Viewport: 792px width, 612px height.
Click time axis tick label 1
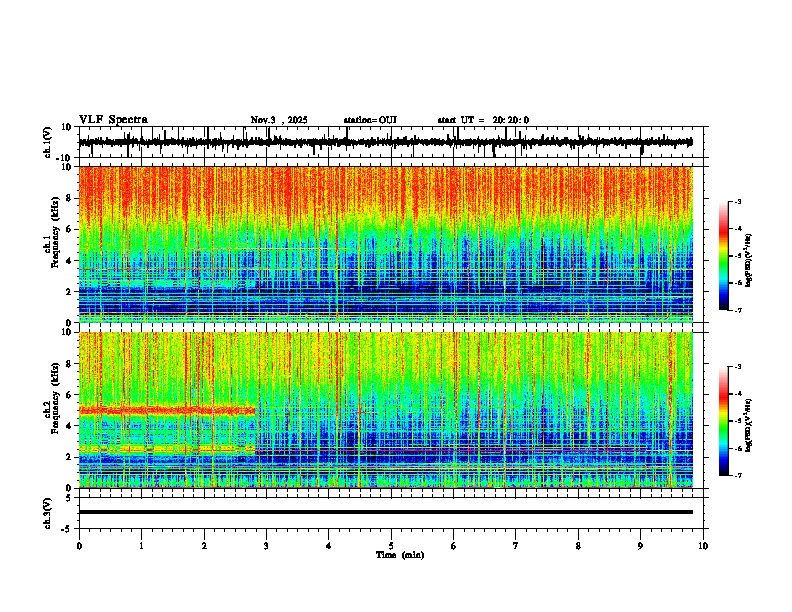(141, 546)
